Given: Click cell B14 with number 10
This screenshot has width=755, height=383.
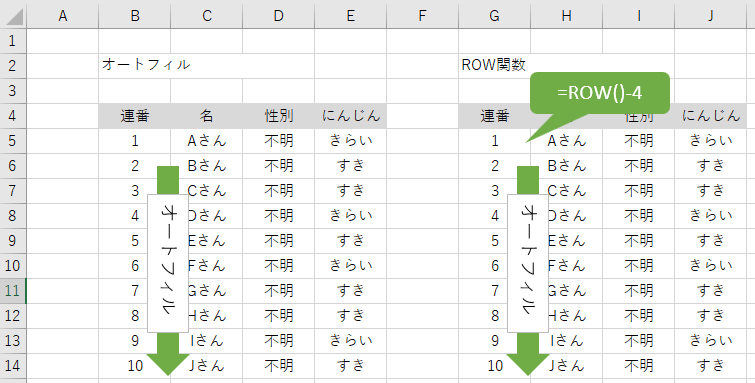Looking at the screenshot, I should (135, 366).
